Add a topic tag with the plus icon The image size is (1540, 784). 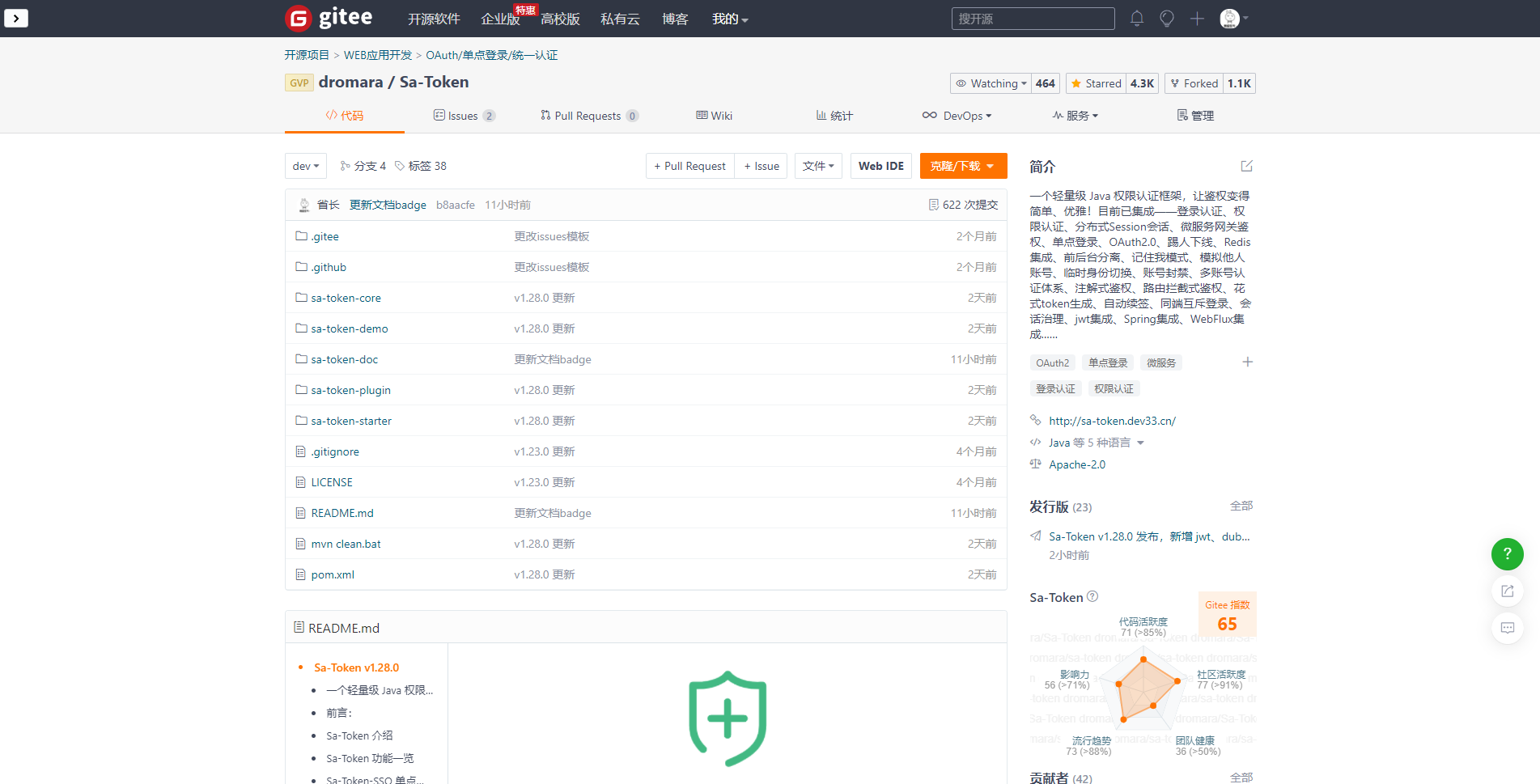coord(1247,362)
